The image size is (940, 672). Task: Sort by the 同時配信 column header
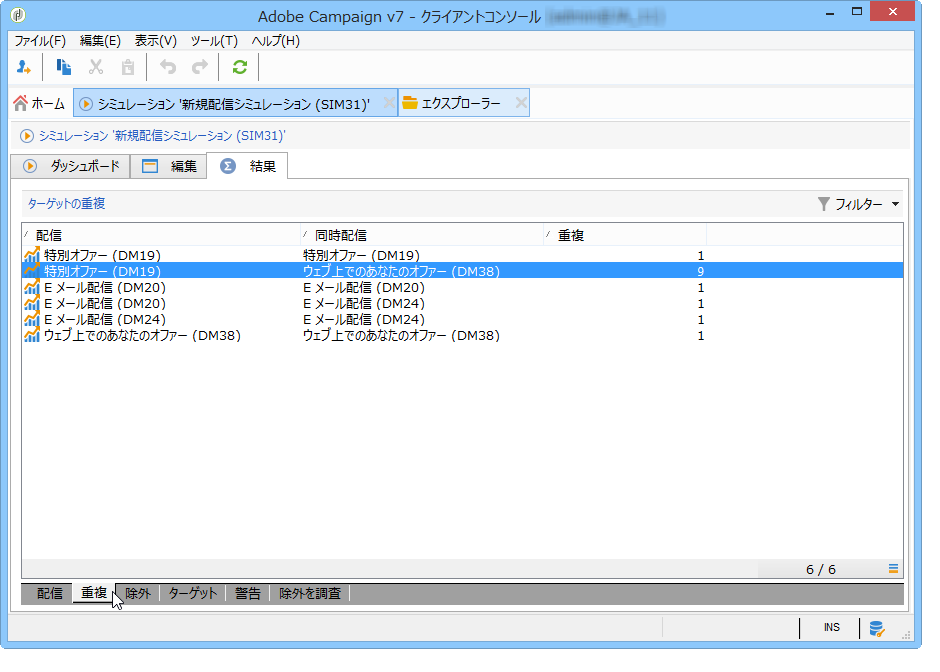pos(422,235)
